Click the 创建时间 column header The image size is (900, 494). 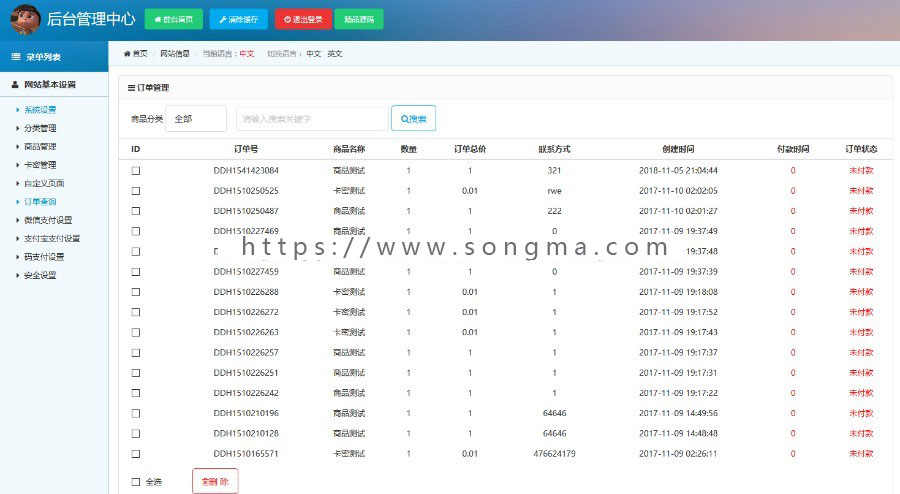click(678, 149)
